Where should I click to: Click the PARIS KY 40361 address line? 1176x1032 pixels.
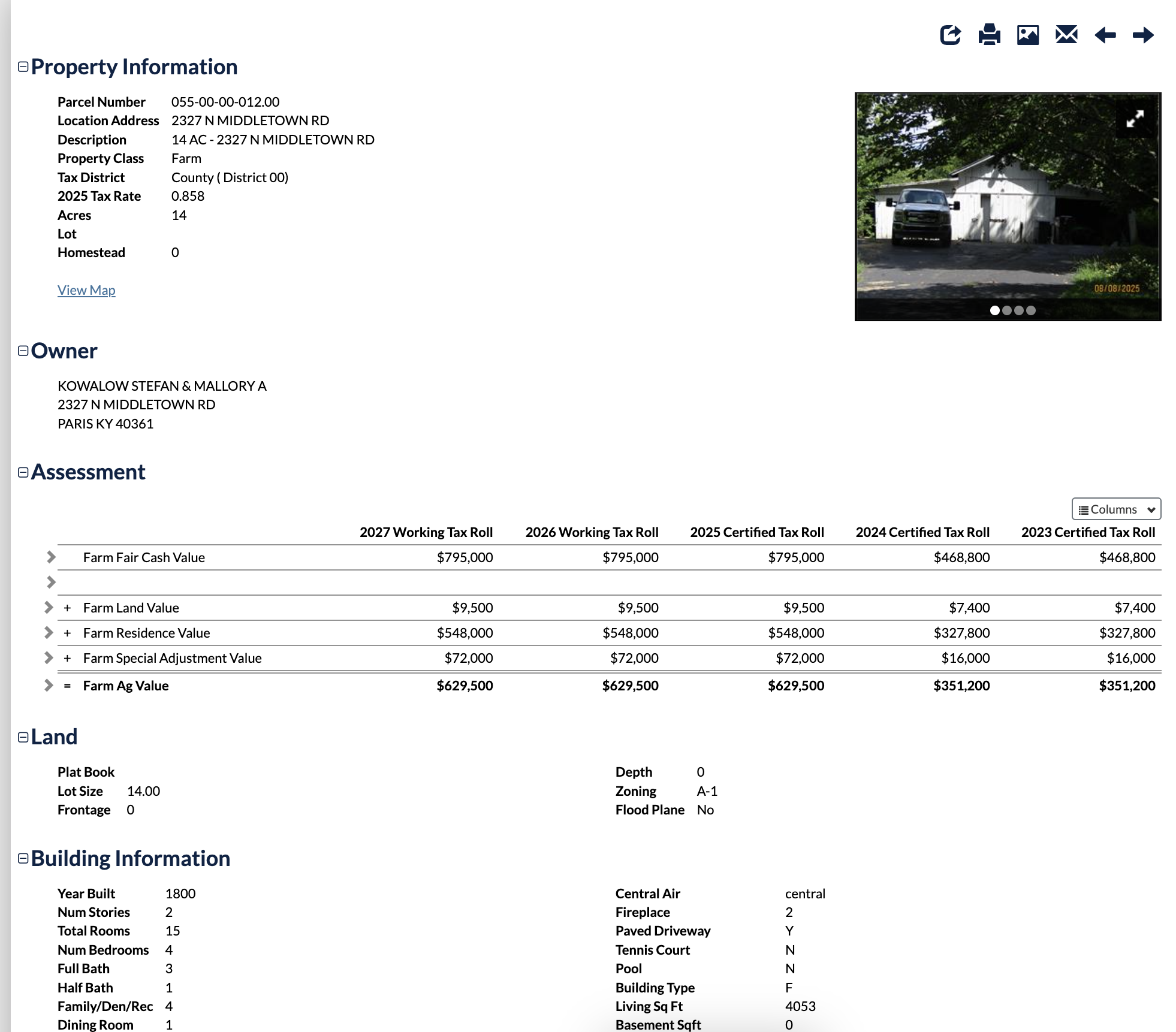[105, 424]
